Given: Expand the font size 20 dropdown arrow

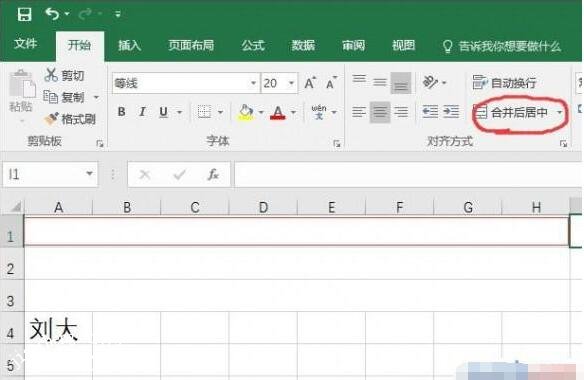Looking at the screenshot, I should click(x=291, y=83).
